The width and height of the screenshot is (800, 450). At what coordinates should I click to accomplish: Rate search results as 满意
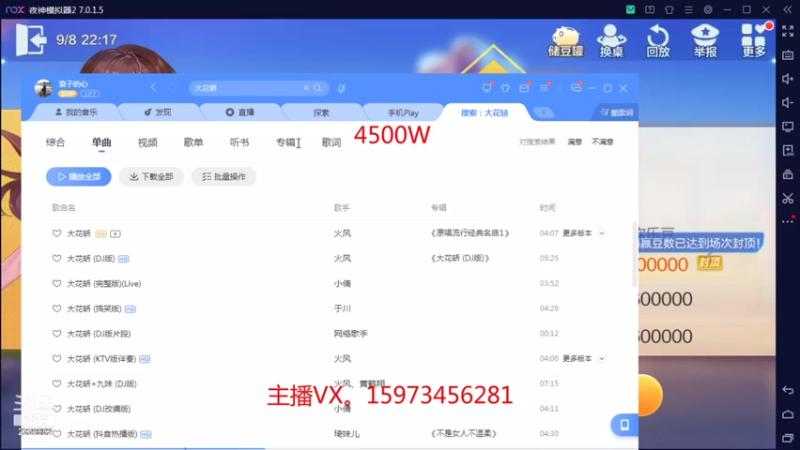click(574, 142)
